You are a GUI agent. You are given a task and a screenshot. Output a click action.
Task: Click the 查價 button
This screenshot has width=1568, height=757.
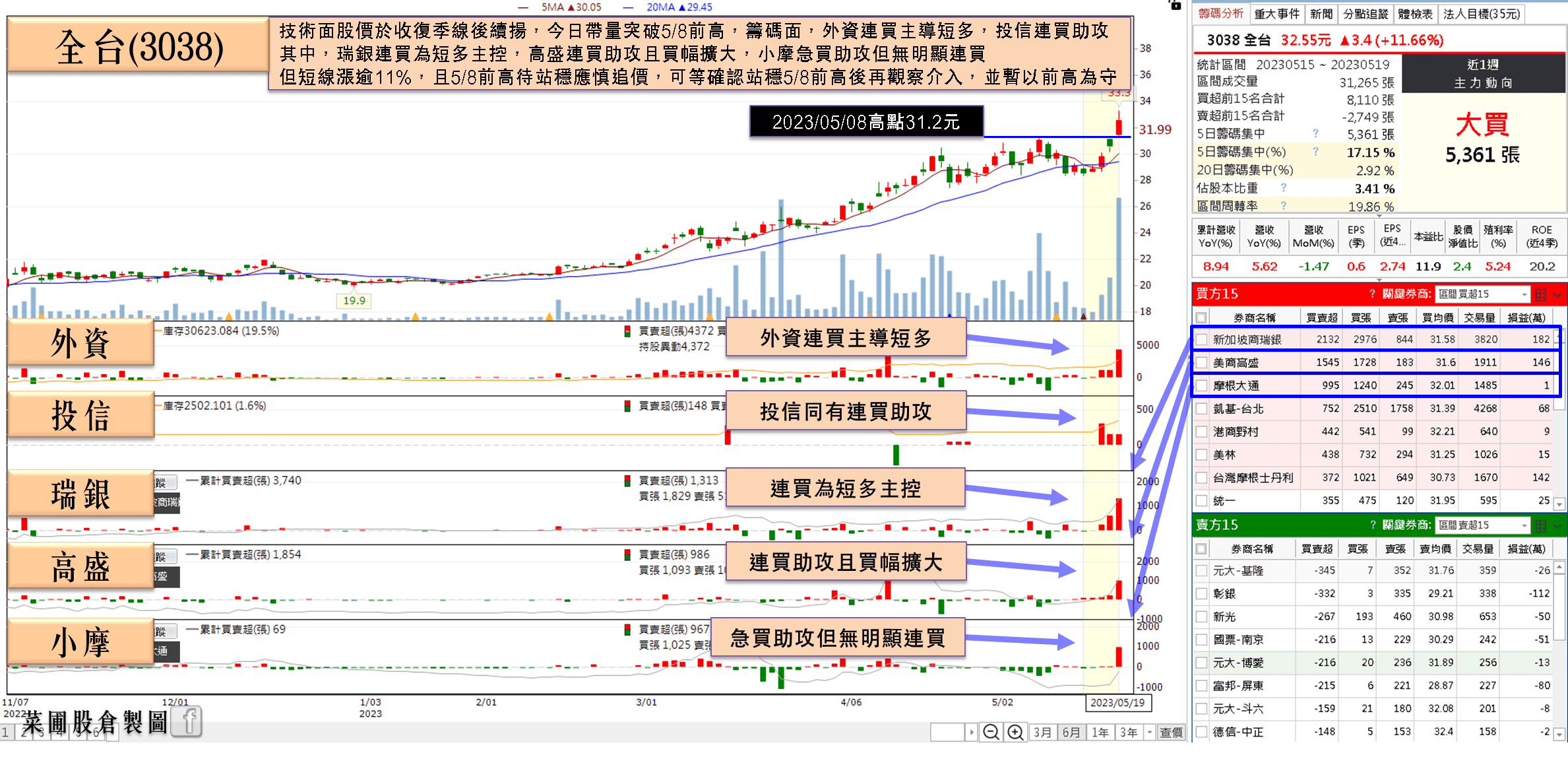(x=1171, y=732)
